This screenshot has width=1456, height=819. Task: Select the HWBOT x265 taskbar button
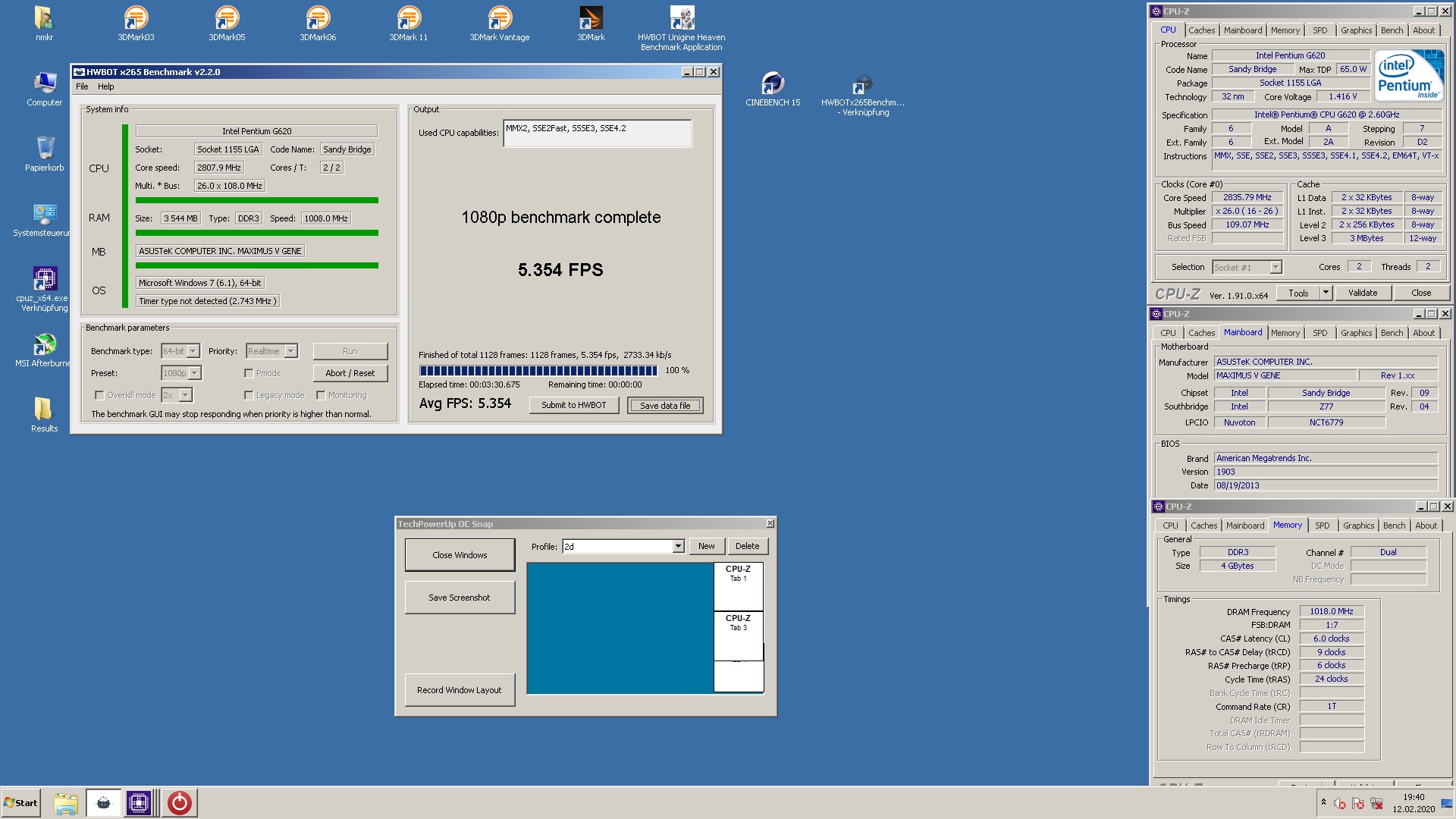click(103, 803)
